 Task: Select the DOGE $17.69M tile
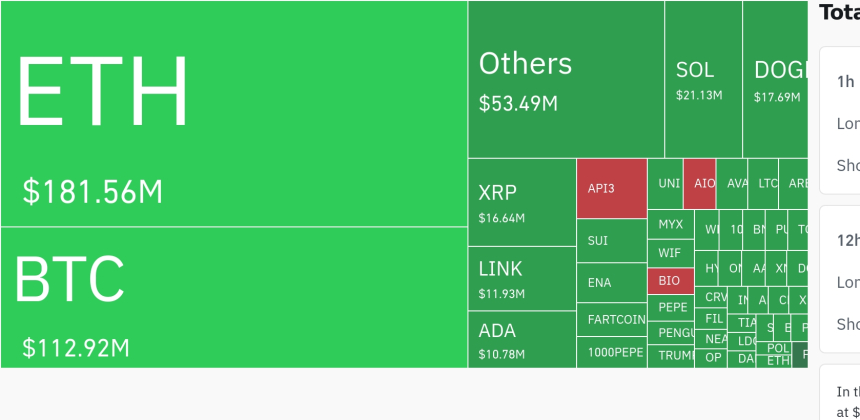click(x=775, y=80)
